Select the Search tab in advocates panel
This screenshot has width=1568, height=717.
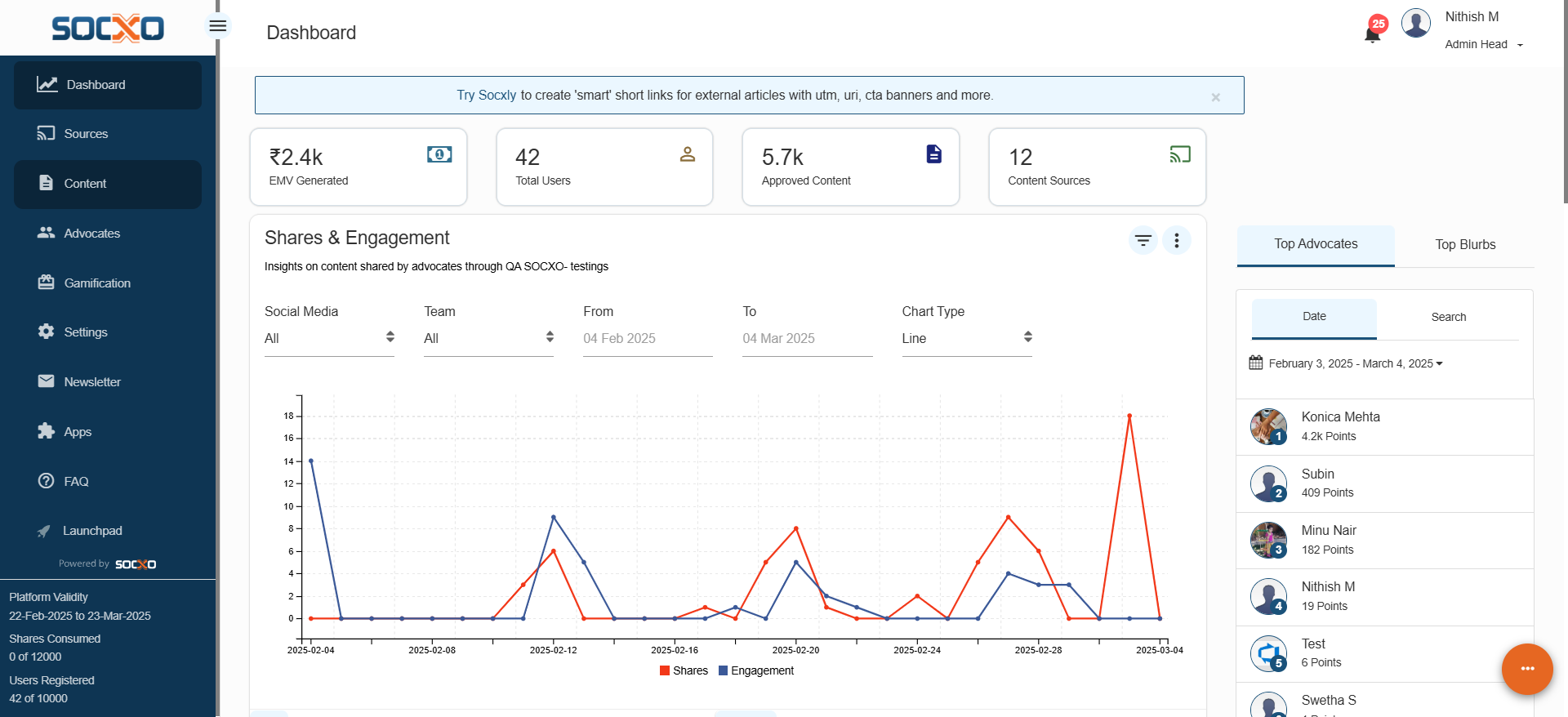tap(1448, 317)
